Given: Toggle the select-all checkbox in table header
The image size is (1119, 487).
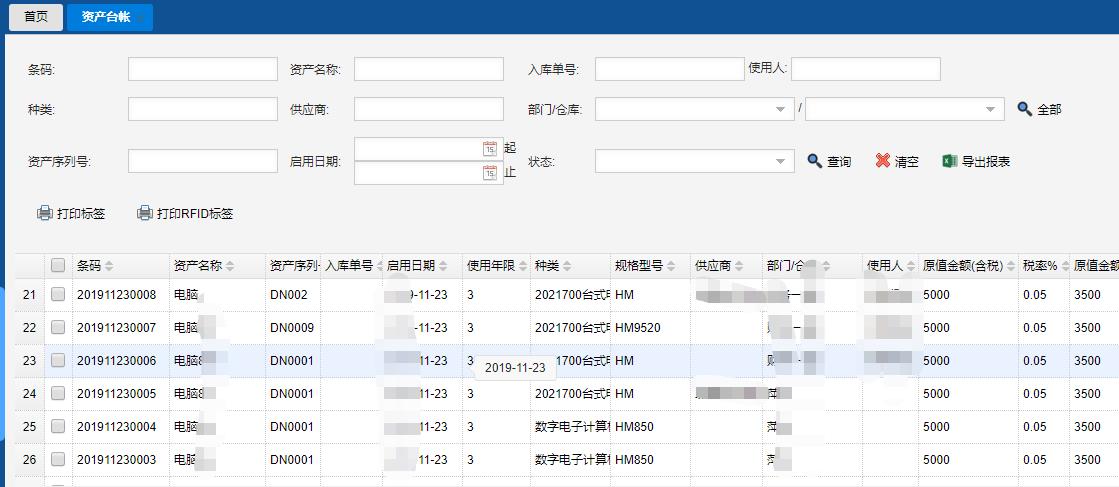Looking at the screenshot, I should coord(58,265).
